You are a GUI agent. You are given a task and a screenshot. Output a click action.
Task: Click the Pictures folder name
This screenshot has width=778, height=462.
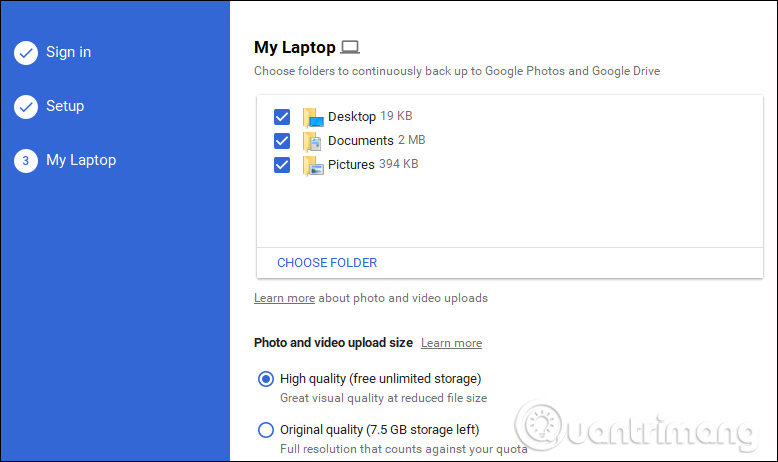pyautogui.click(x=351, y=164)
